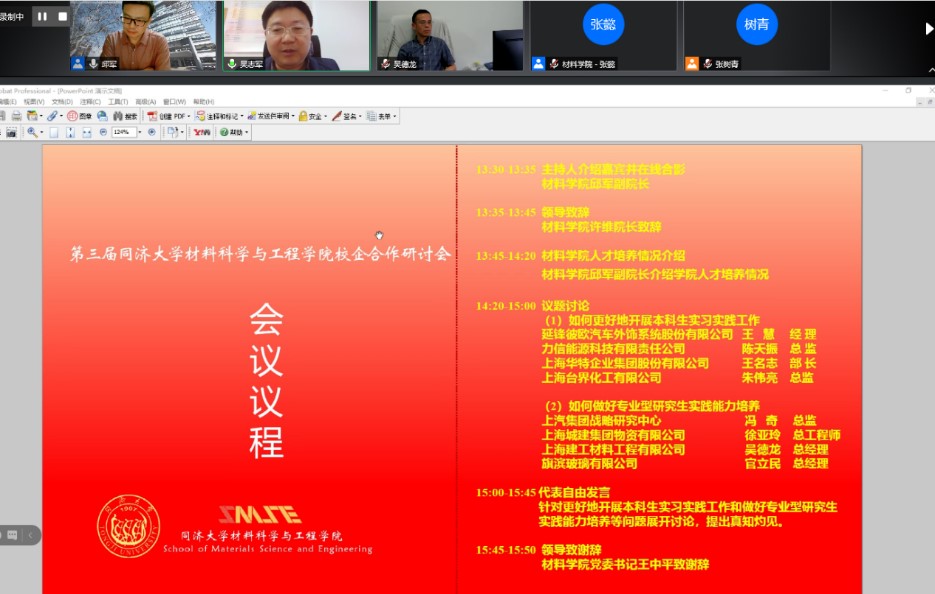Click the binoculars search icon
The height and width of the screenshot is (594, 935).
(x=119, y=116)
